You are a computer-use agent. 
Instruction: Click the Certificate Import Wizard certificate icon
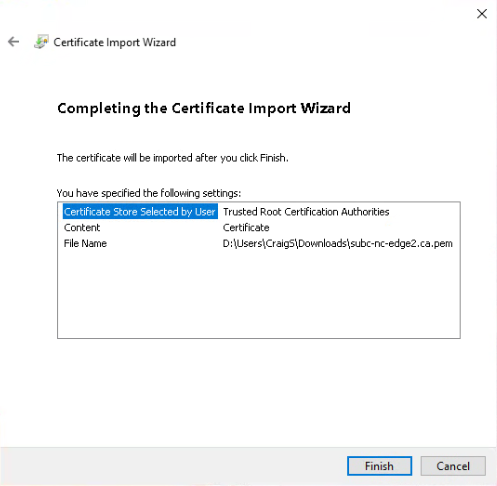[41, 42]
